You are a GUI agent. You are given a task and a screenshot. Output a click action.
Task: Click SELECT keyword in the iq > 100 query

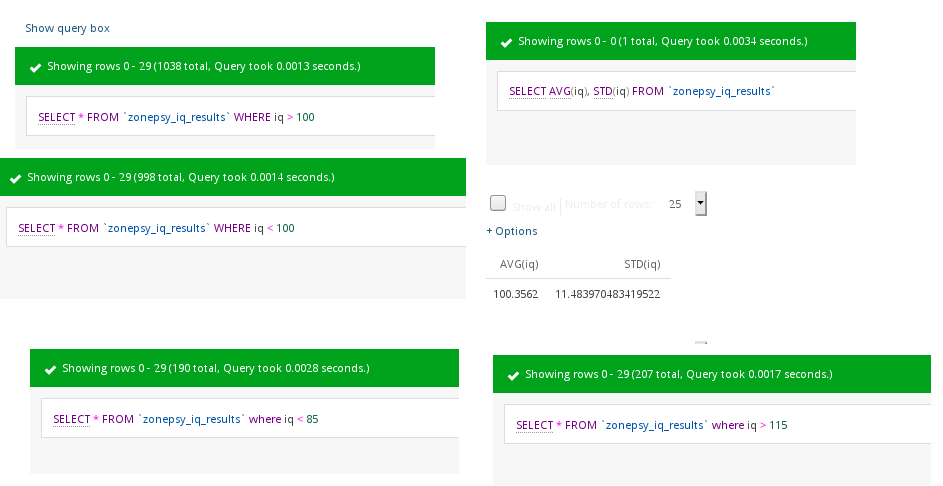[x=56, y=117]
